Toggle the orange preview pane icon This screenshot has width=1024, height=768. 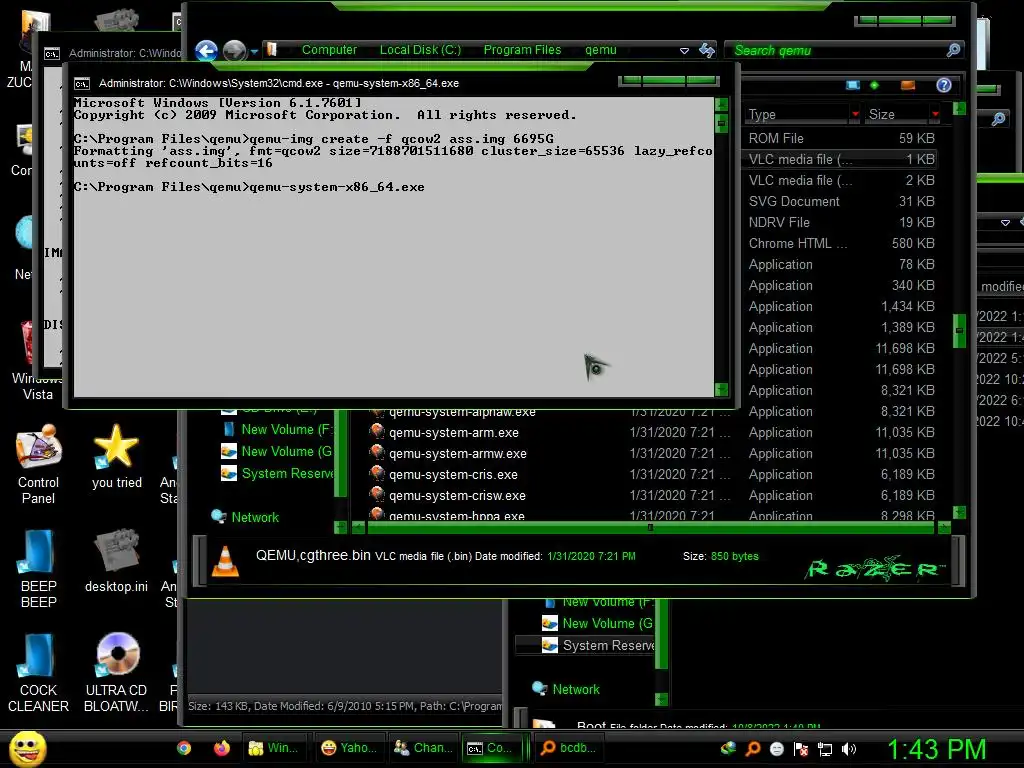[907, 85]
